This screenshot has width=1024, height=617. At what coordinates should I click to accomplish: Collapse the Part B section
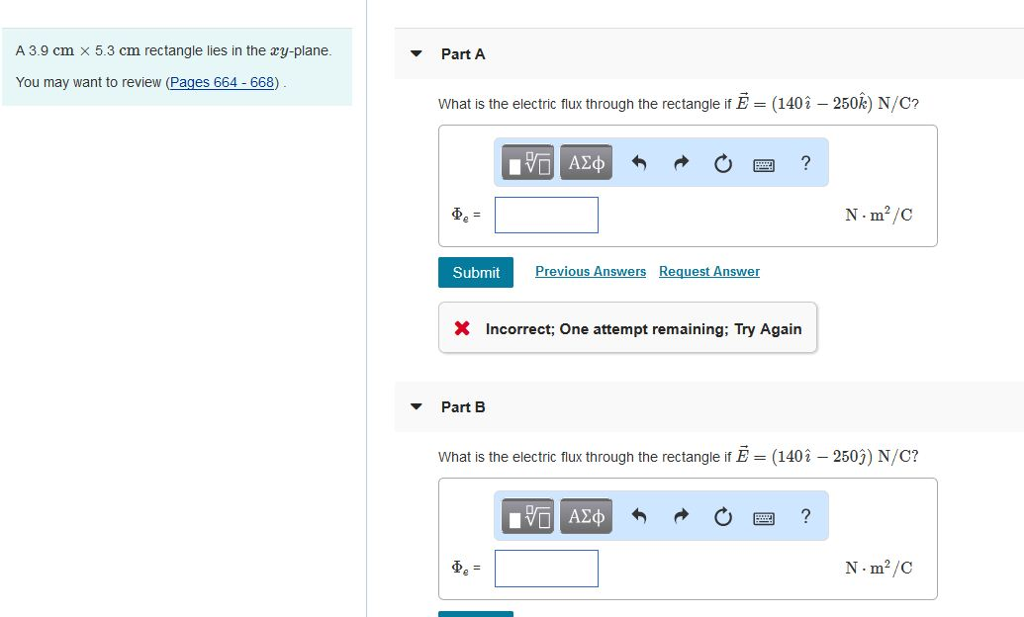pyautogui.click(x=417, y=407)
